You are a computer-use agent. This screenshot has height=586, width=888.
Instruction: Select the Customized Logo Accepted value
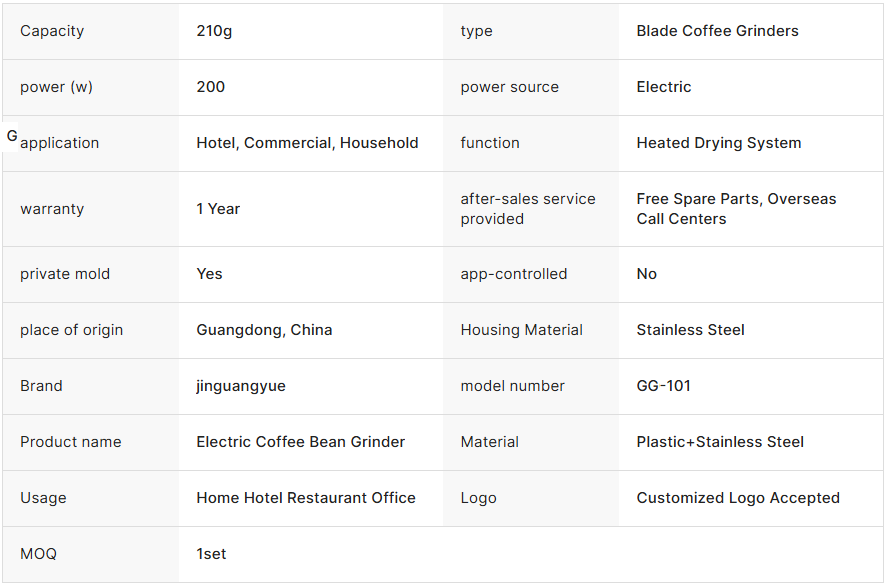coord(738,498)
